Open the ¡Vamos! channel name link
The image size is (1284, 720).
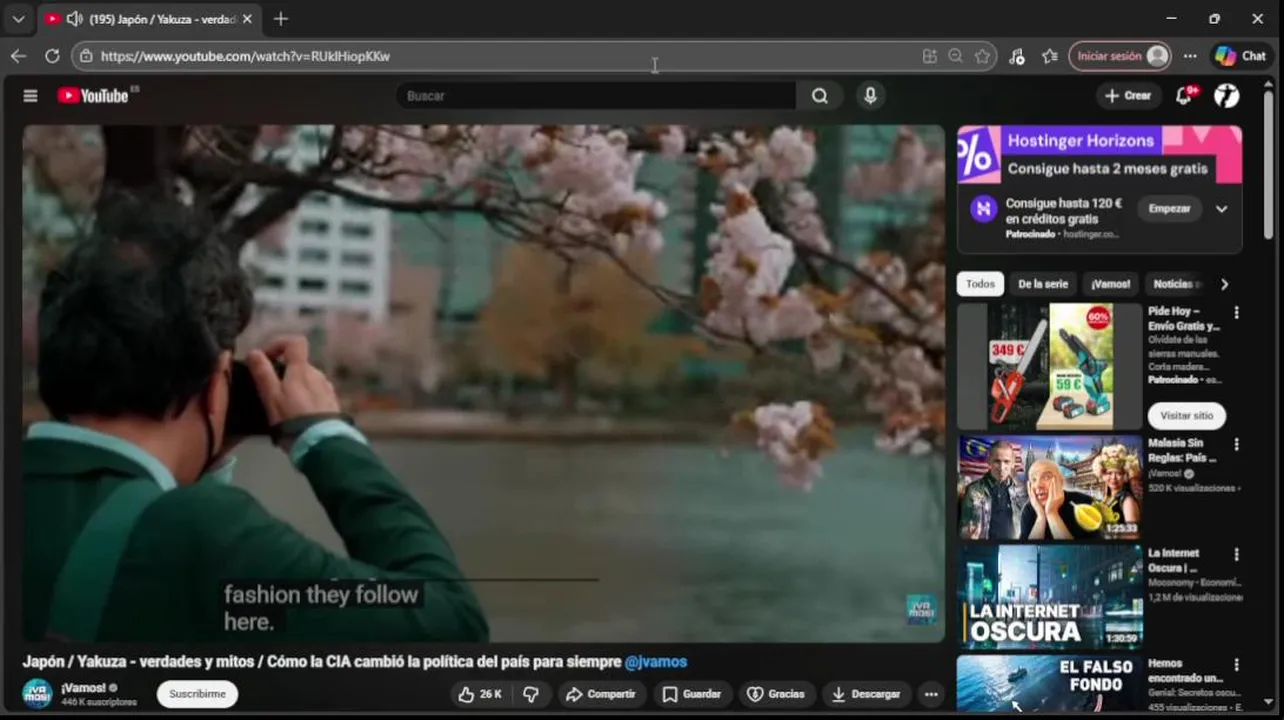coord(83,688)
